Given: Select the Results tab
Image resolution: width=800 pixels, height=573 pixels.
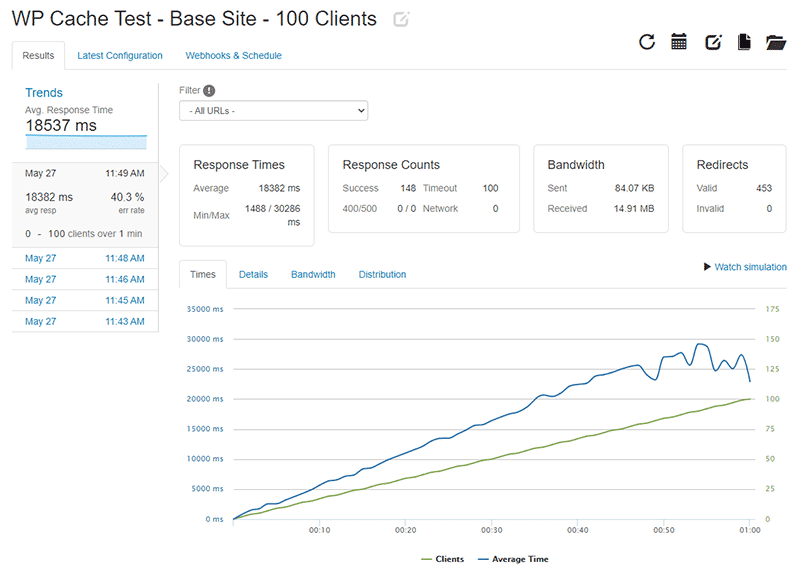Looking at the screenshot, I should [38, 56].
